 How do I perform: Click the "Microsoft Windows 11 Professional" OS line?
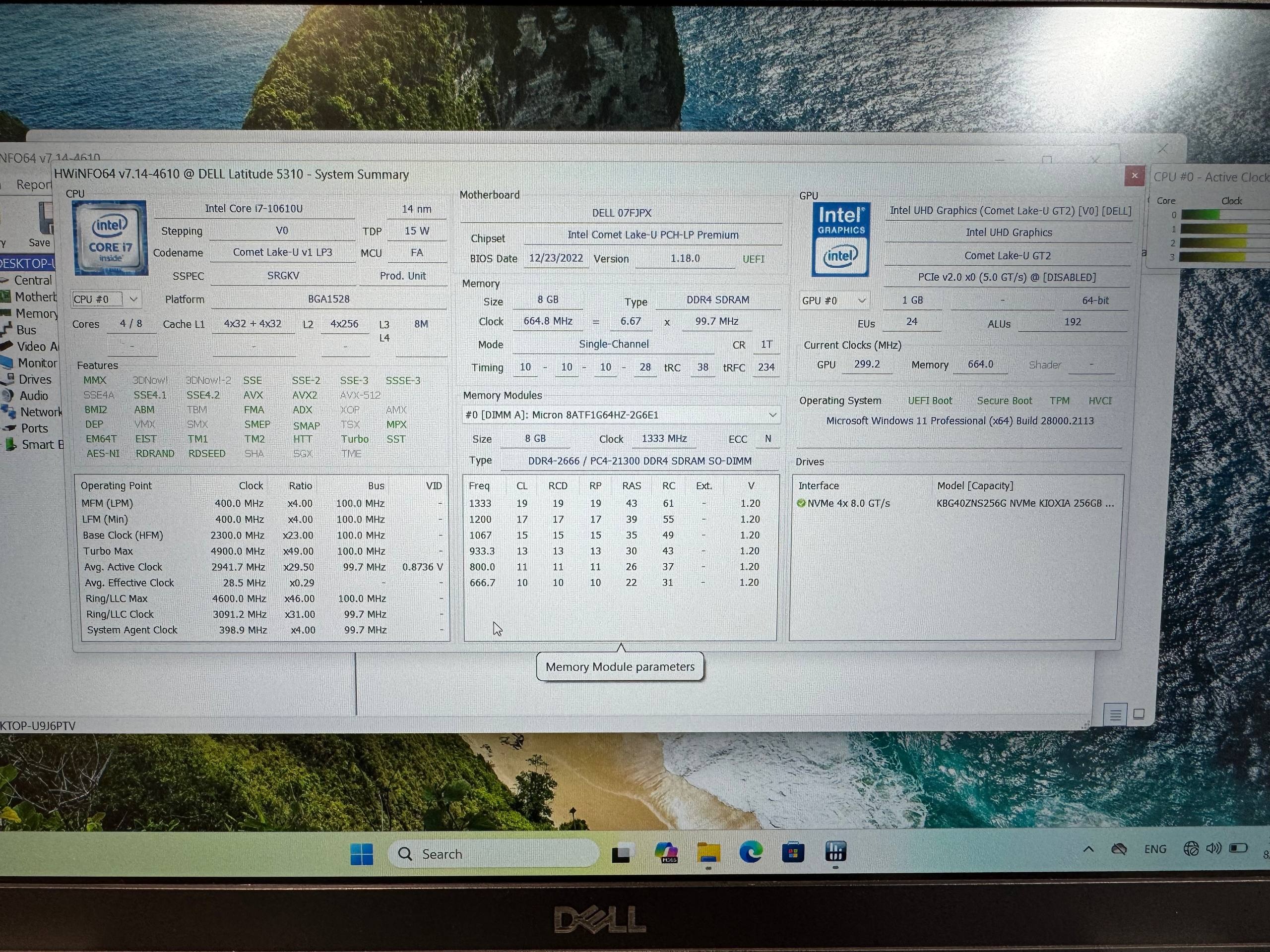click(960, 421)
